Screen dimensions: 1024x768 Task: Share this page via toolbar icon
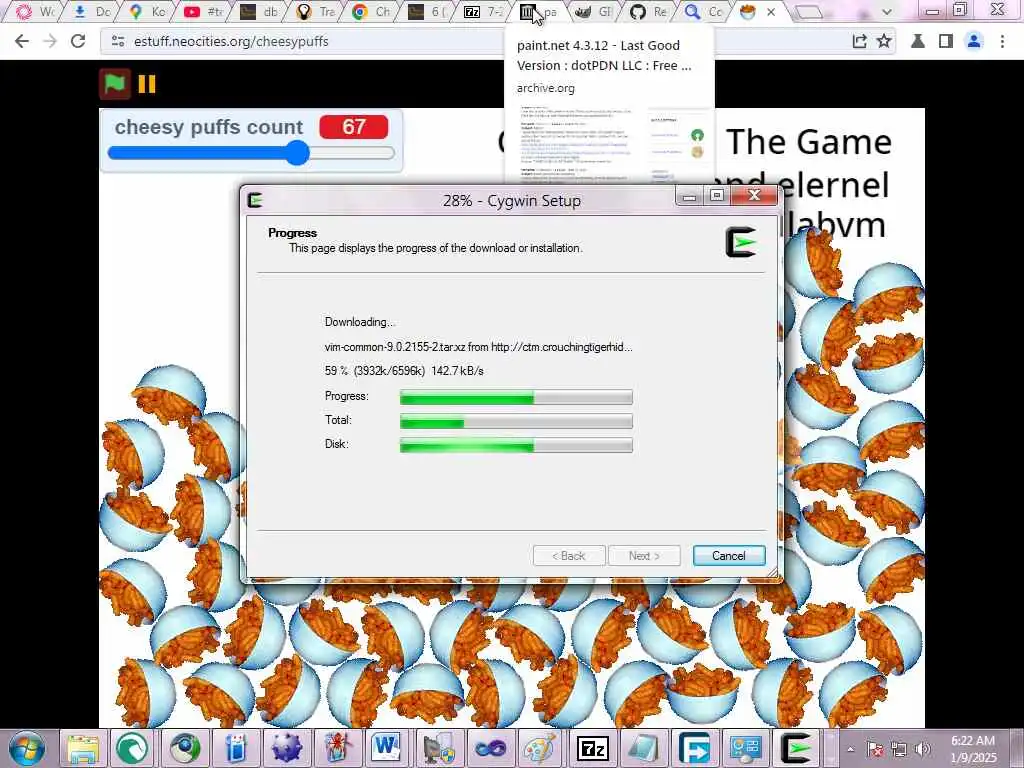pyautogui.click(x=859, y=41)
